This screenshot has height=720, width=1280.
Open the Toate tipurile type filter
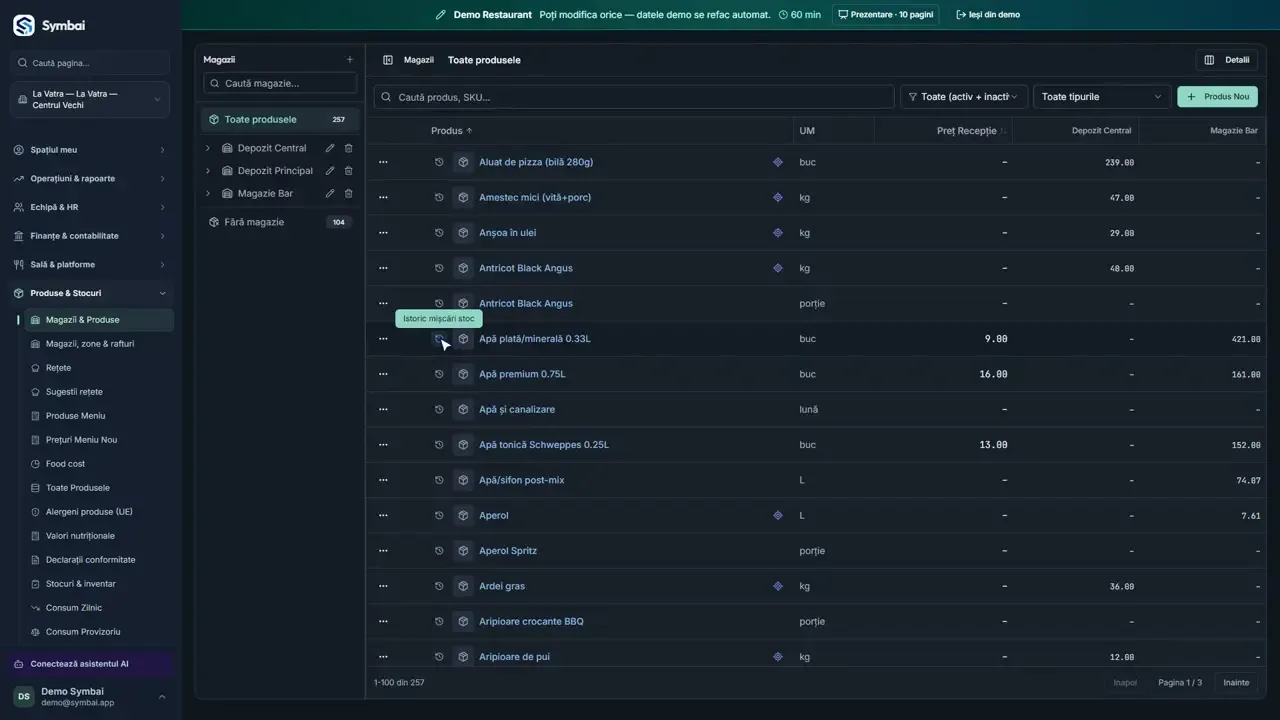click(x=1101, y=97)
